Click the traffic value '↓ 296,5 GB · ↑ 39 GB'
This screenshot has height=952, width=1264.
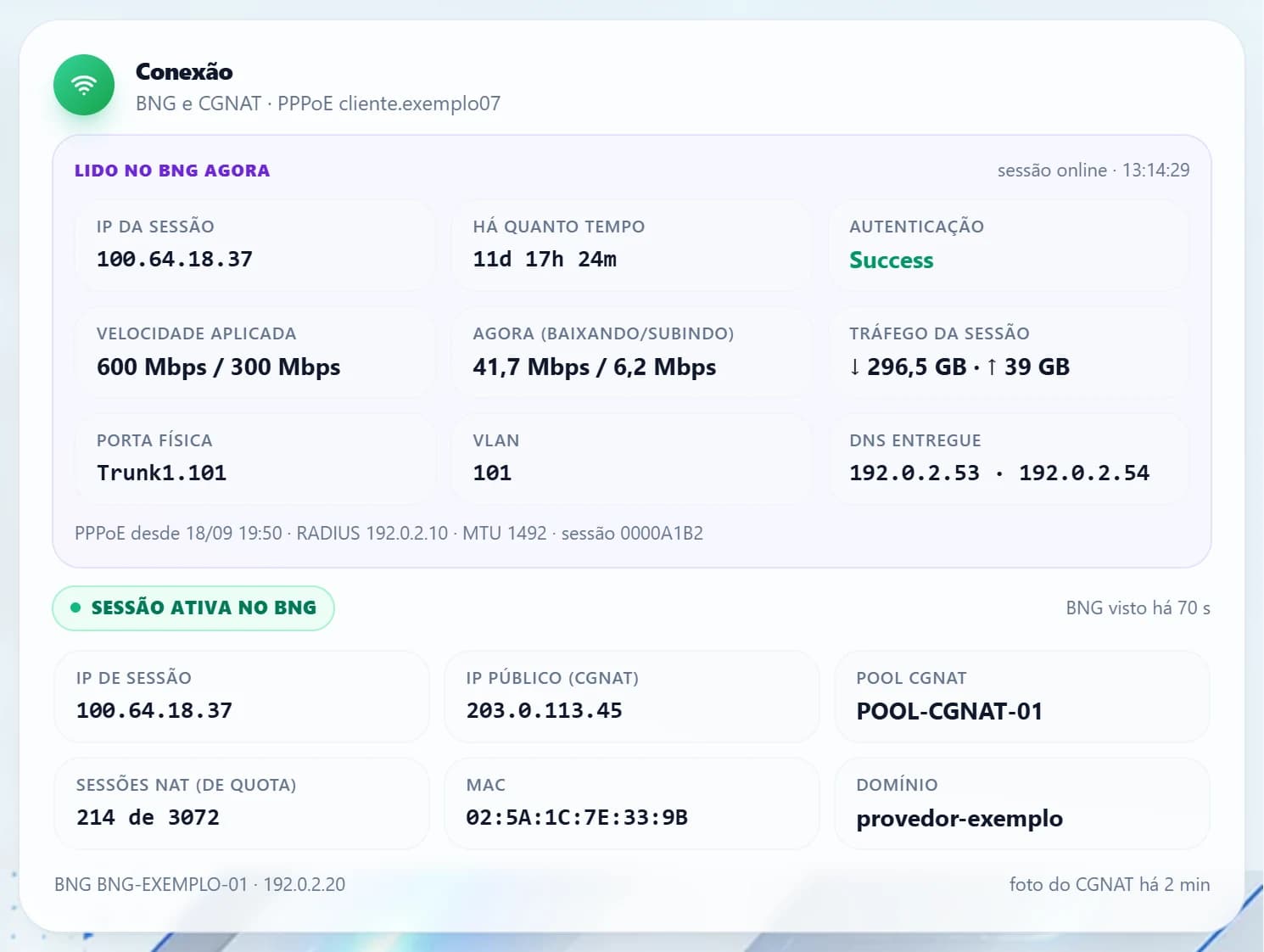[959, 367]
